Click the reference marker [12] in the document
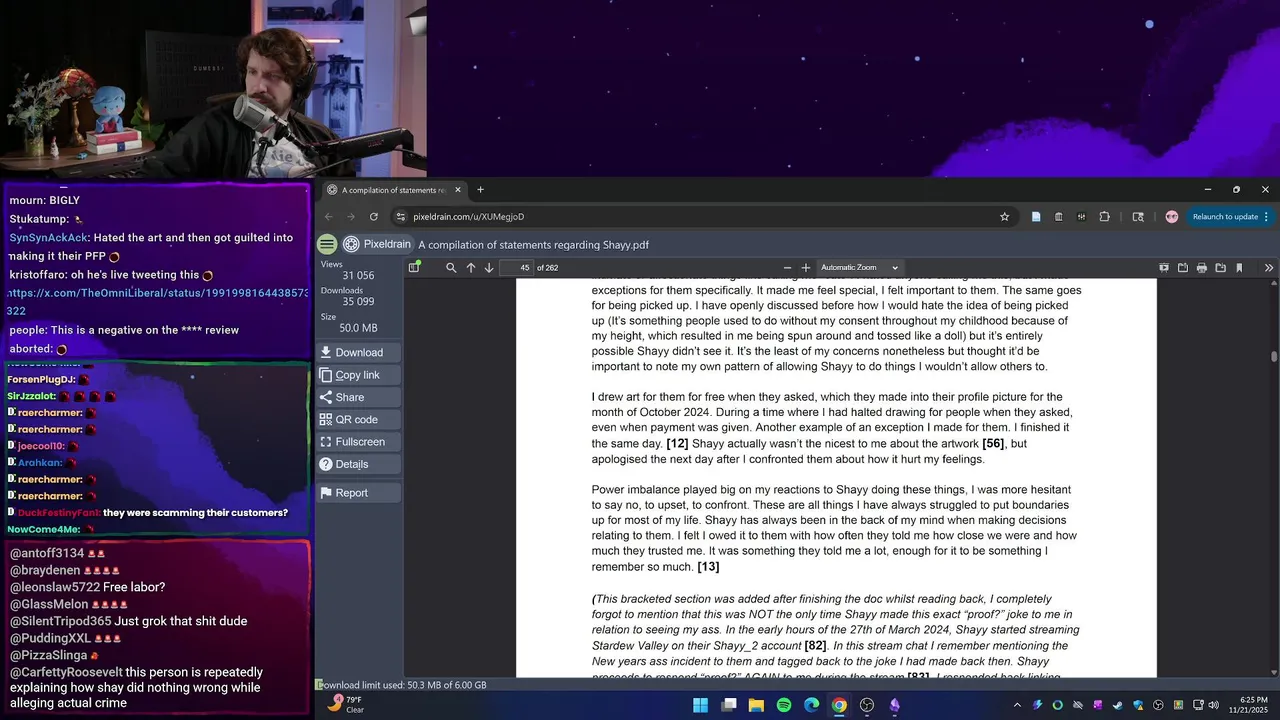The height and width of the screenshot is (720, 1280). (x=677, y=443)
